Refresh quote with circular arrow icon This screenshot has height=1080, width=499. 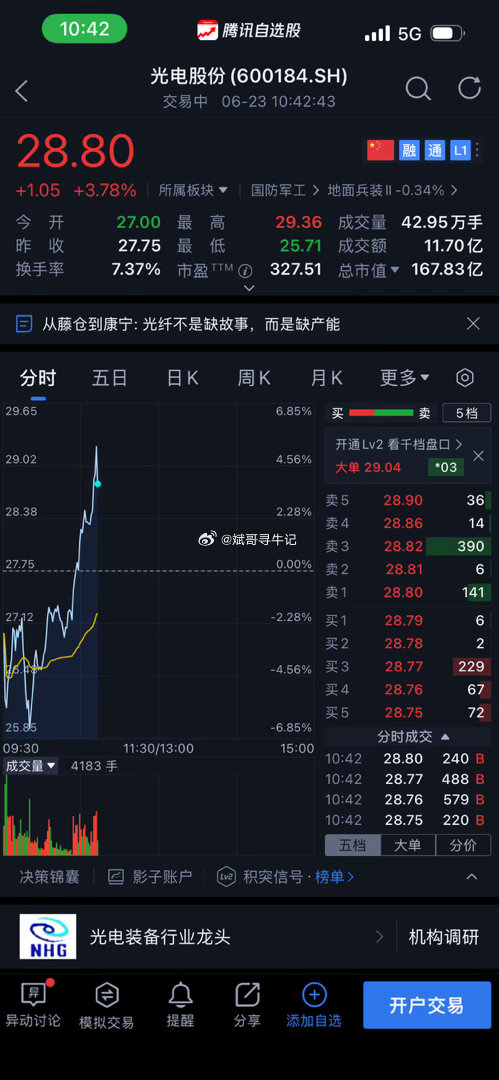coord(469,88)
